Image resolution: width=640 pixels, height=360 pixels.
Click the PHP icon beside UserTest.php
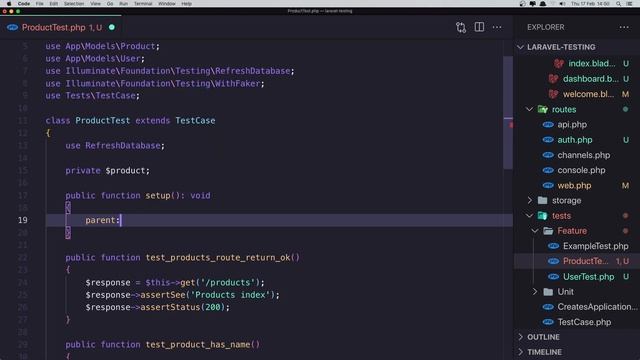[553, 277]
